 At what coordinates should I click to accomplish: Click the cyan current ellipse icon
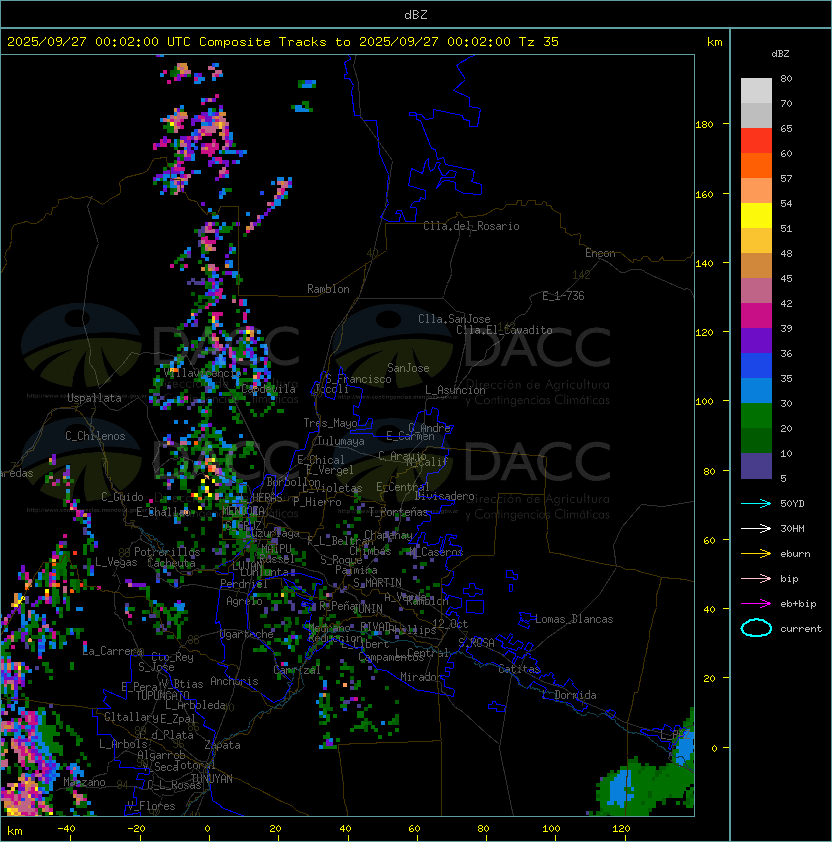(x=756, y=628)
